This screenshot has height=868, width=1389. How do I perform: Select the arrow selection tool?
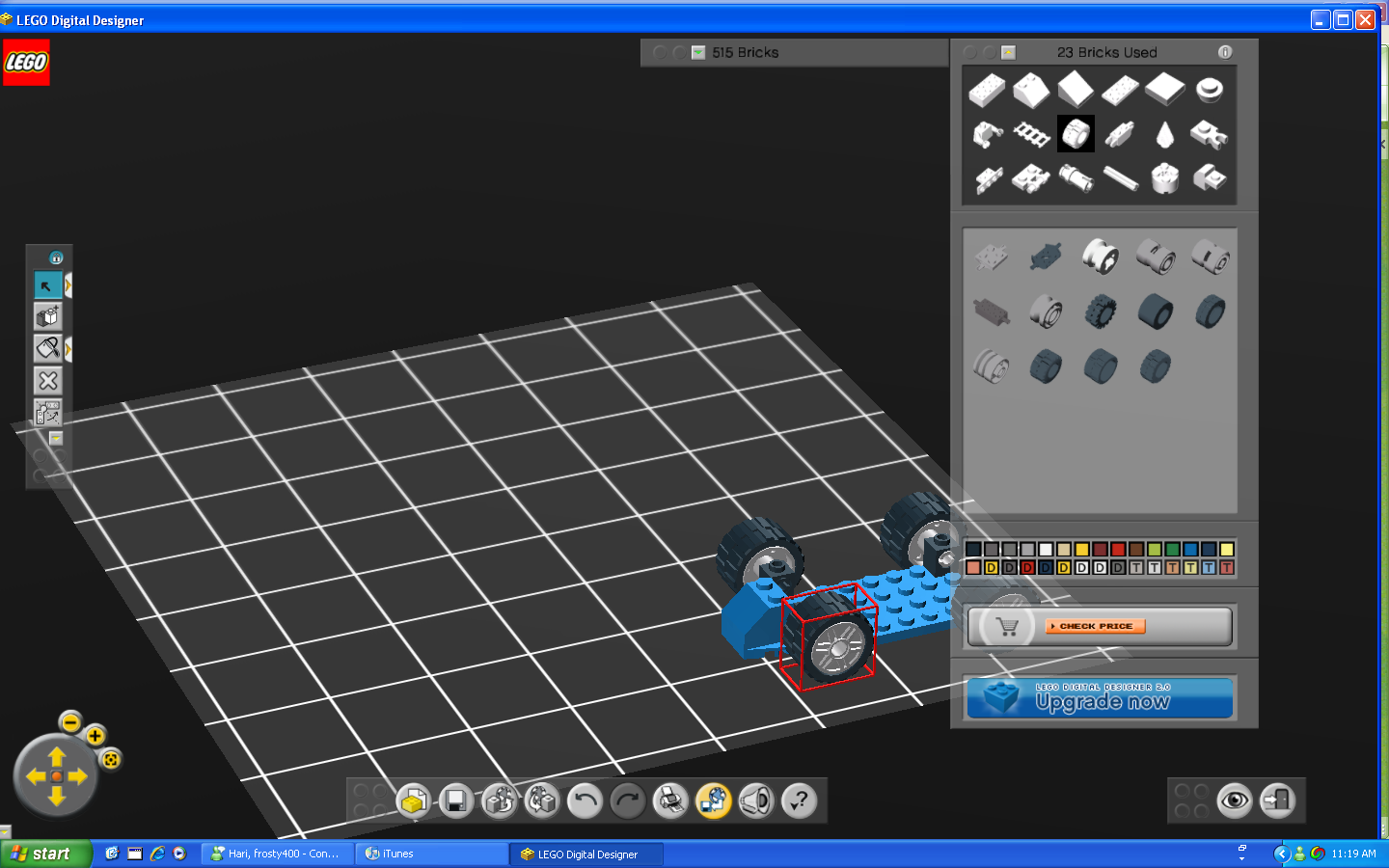coord(47,285)
